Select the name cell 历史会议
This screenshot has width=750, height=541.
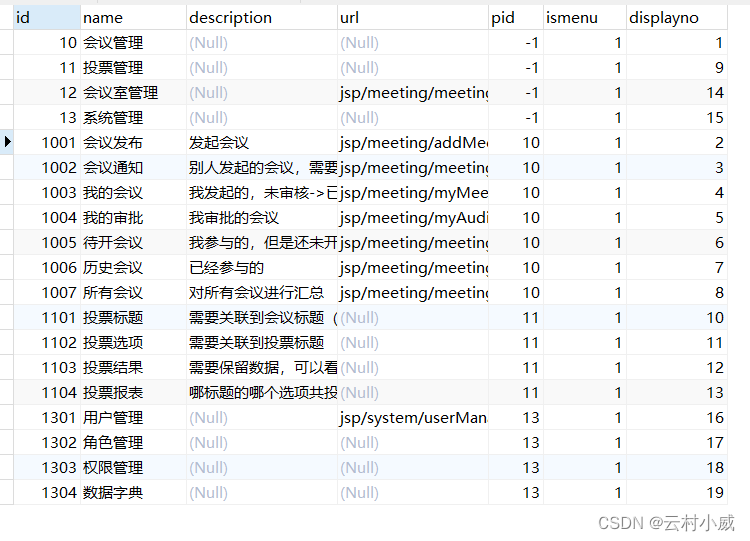coord(133,267)
